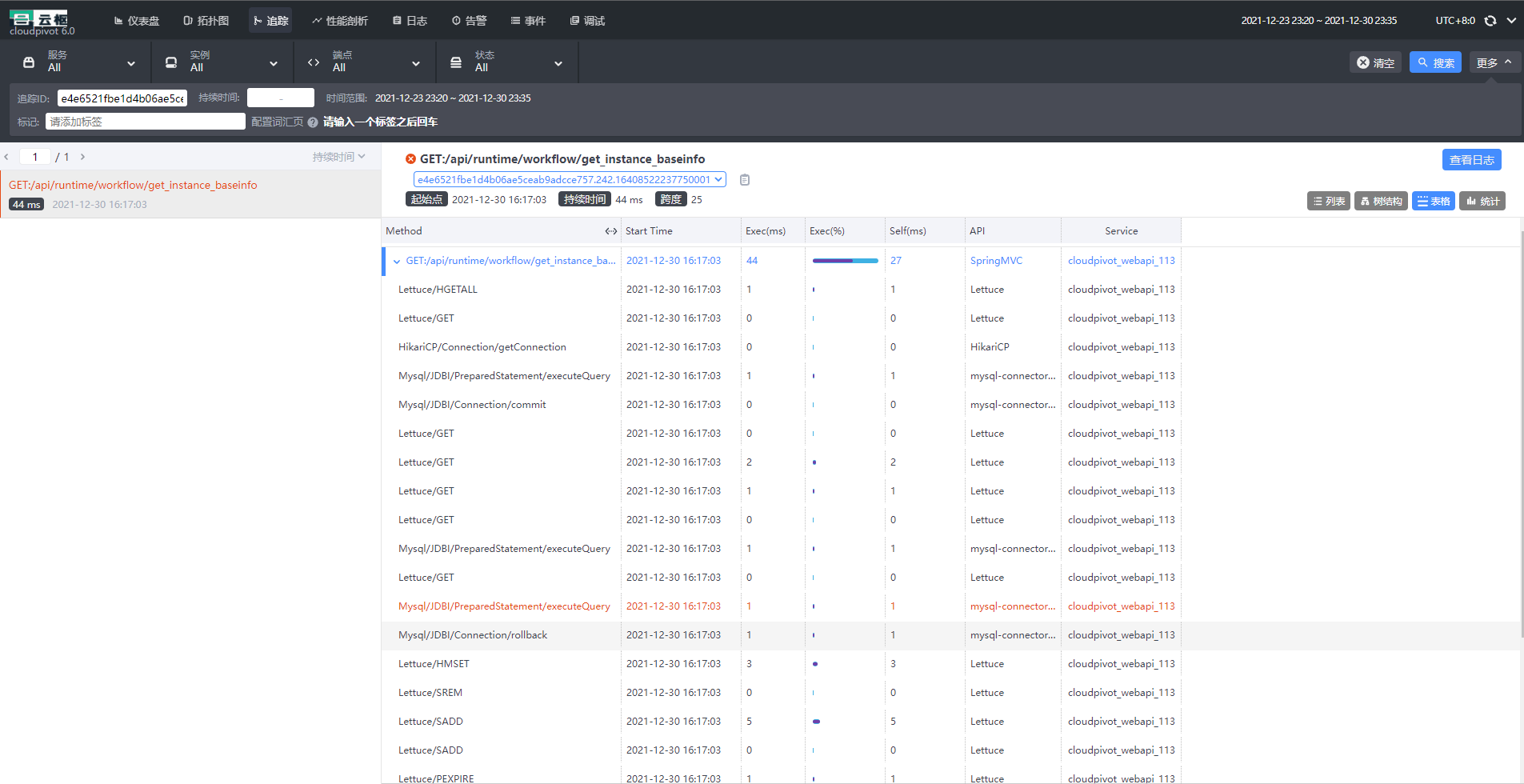Copy trace ID with clipboard icon

tap(745, 180)
